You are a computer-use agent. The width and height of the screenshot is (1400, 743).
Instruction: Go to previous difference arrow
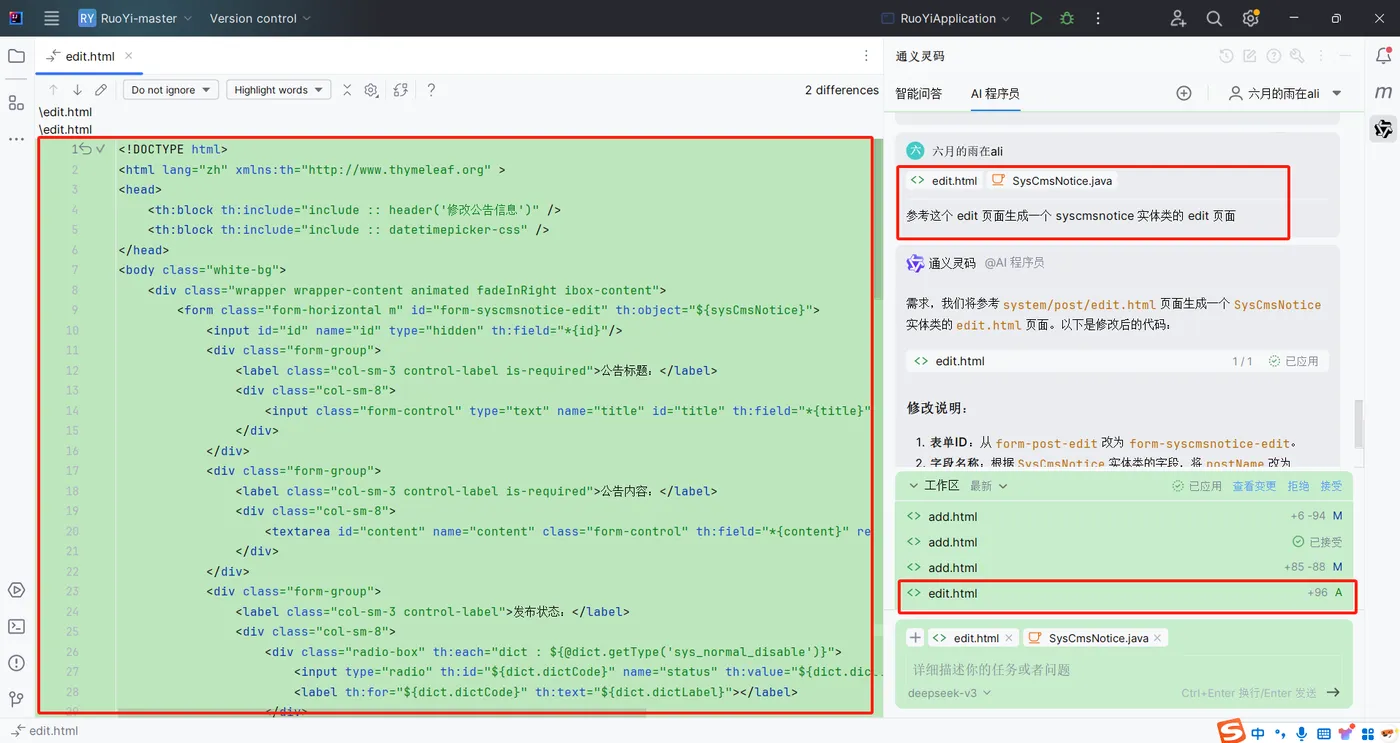click(54, 90)
